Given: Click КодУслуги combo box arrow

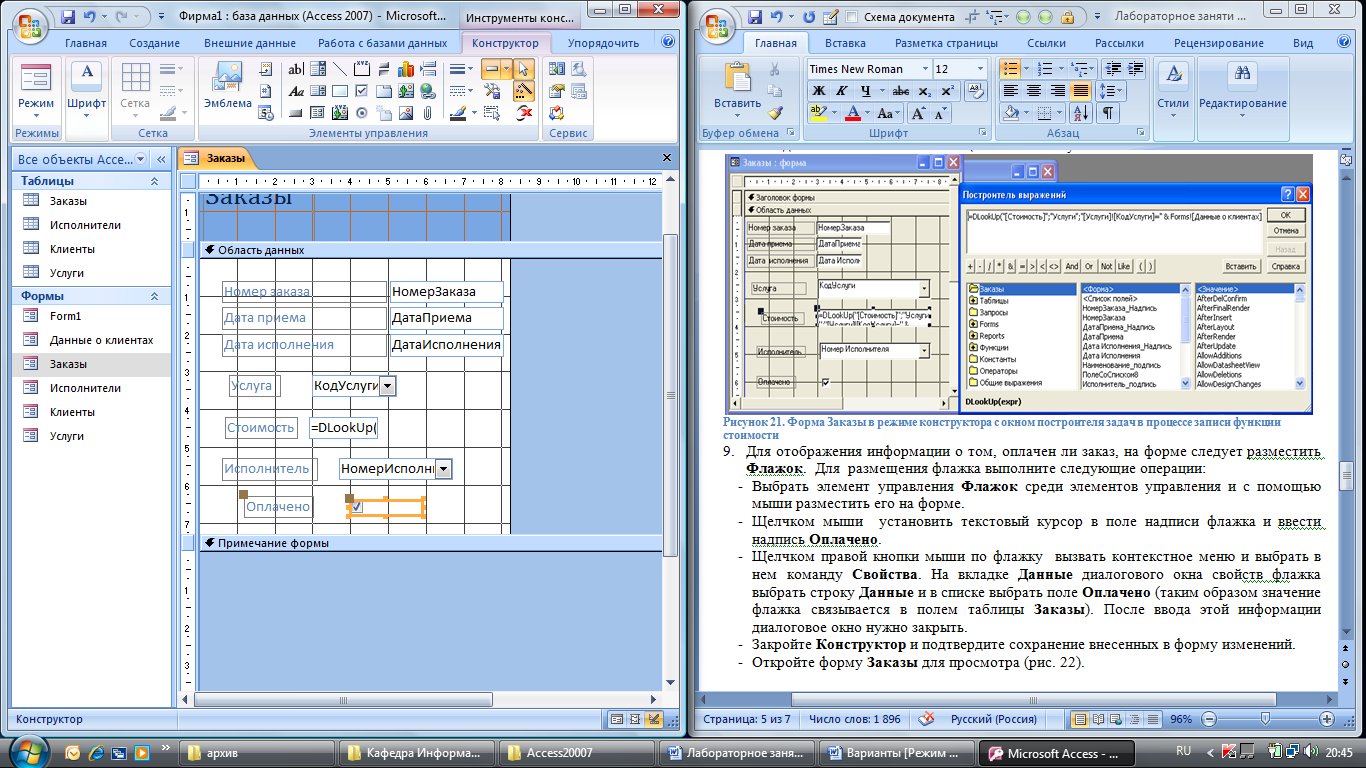Looking at the screenshot, I should (x=388, y=385).
